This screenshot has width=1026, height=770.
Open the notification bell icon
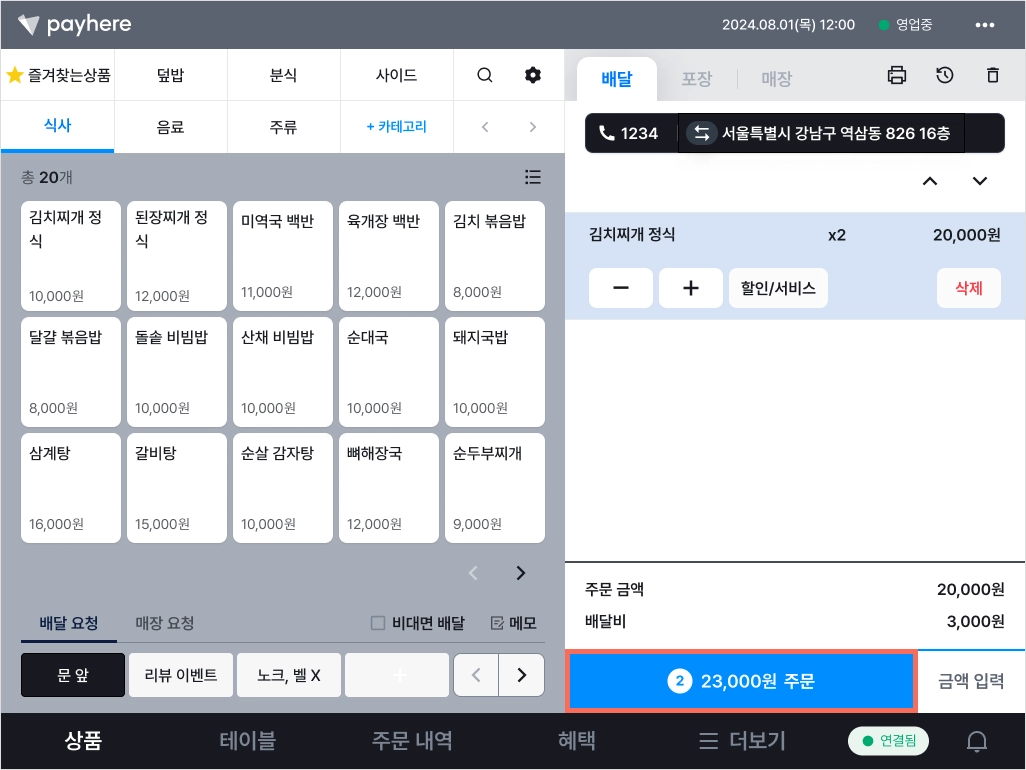click(977, 741)
